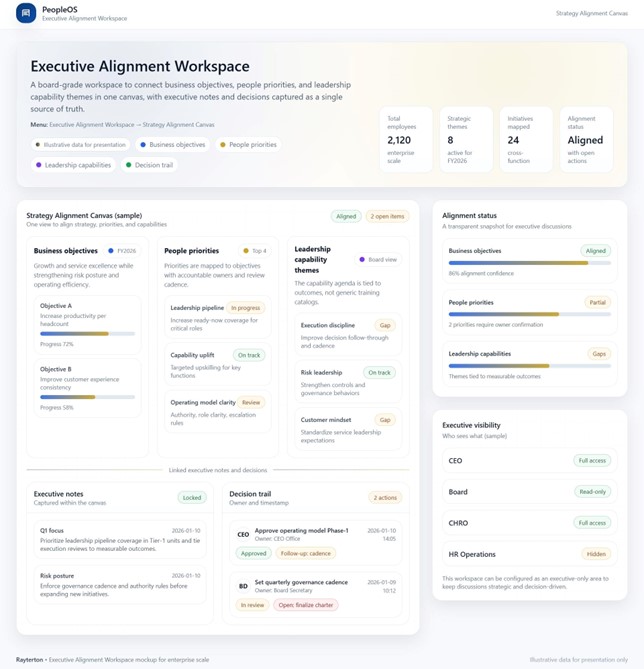Click the BD avatar in Decision trail
The height and width of the screenshot is (669, 644).
click(x=243, y=586)
